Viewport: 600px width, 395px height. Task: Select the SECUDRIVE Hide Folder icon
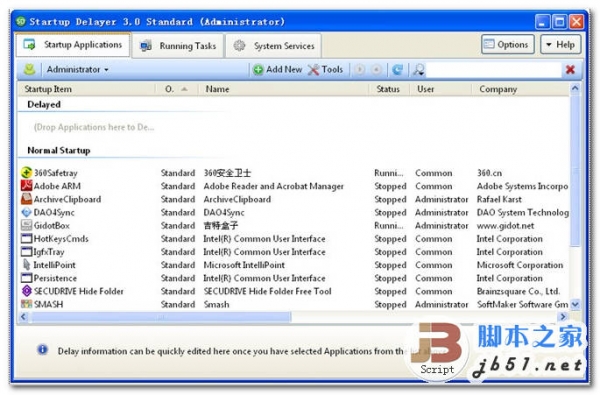pos(26,291)
